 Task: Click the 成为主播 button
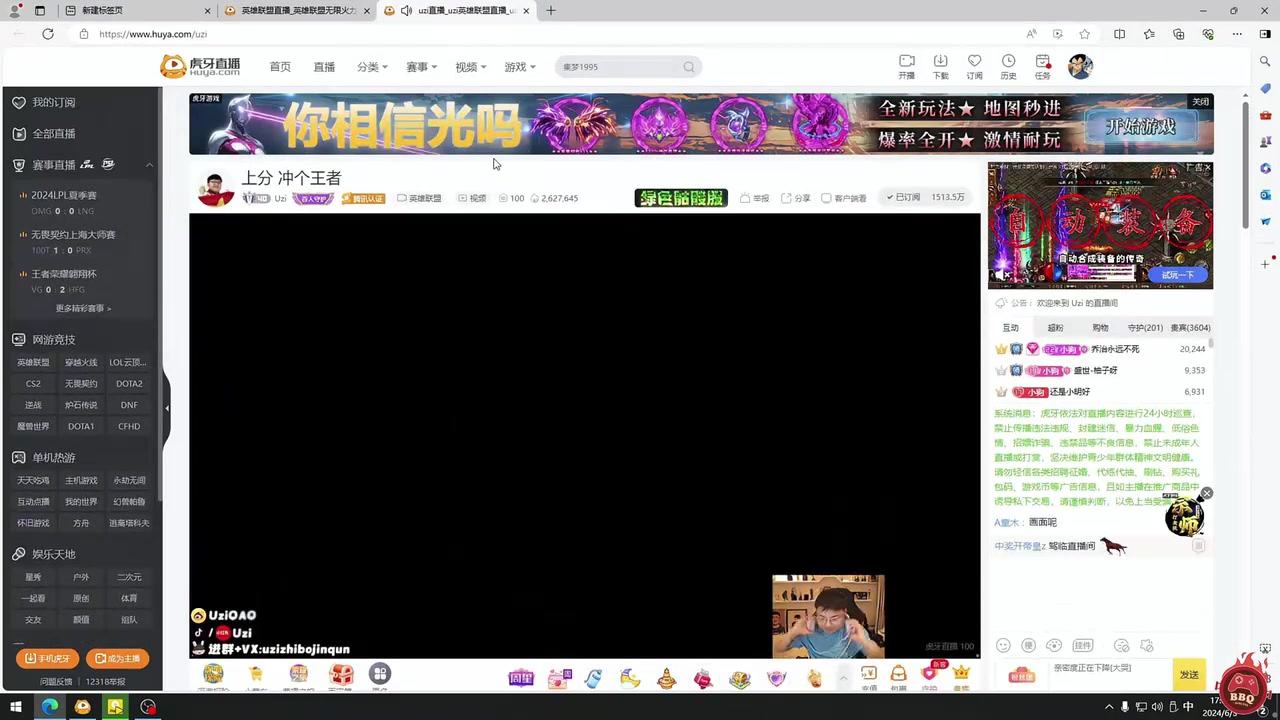pyautogui.click(x=117, y=658)
